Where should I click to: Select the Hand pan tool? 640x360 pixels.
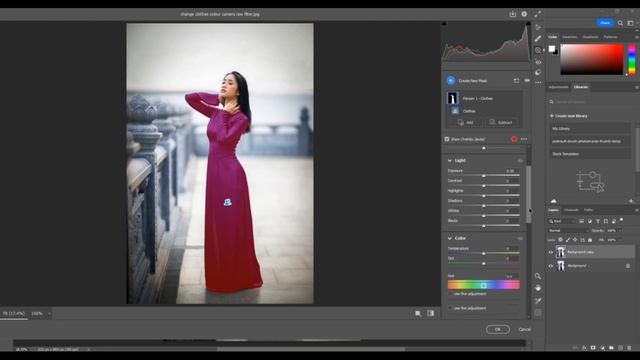click(x=538, y=288)
